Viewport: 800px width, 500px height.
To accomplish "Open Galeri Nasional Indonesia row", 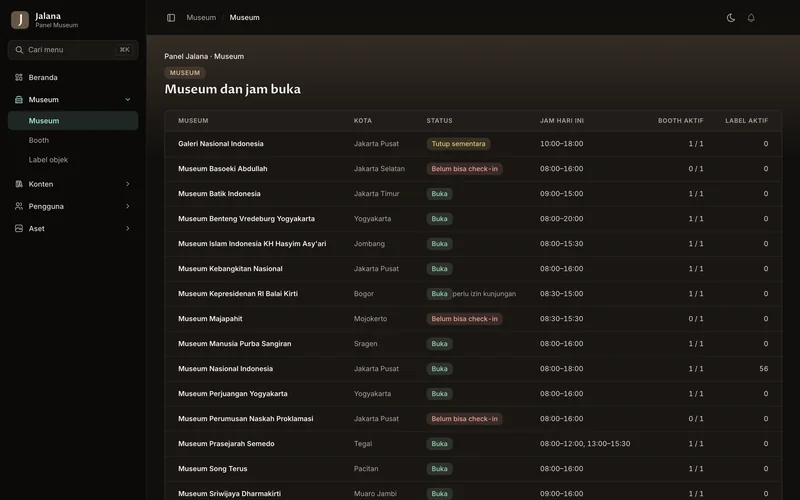I will (x=473, y=144).
